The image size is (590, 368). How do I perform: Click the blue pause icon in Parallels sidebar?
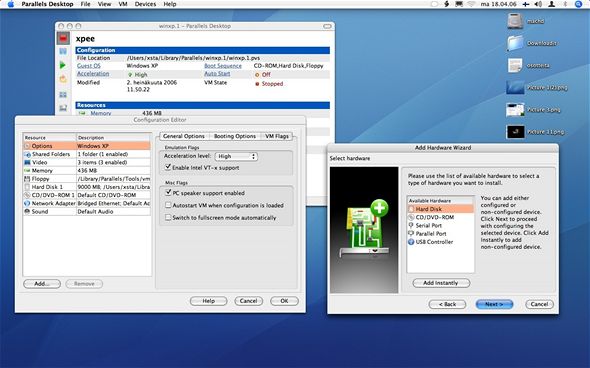pos(63,51)
